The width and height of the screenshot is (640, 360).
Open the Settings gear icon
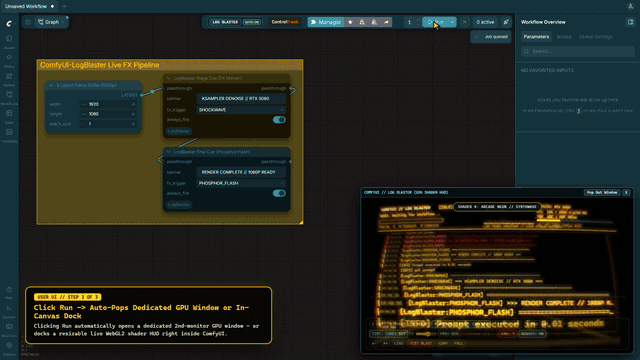click(9, 345)
